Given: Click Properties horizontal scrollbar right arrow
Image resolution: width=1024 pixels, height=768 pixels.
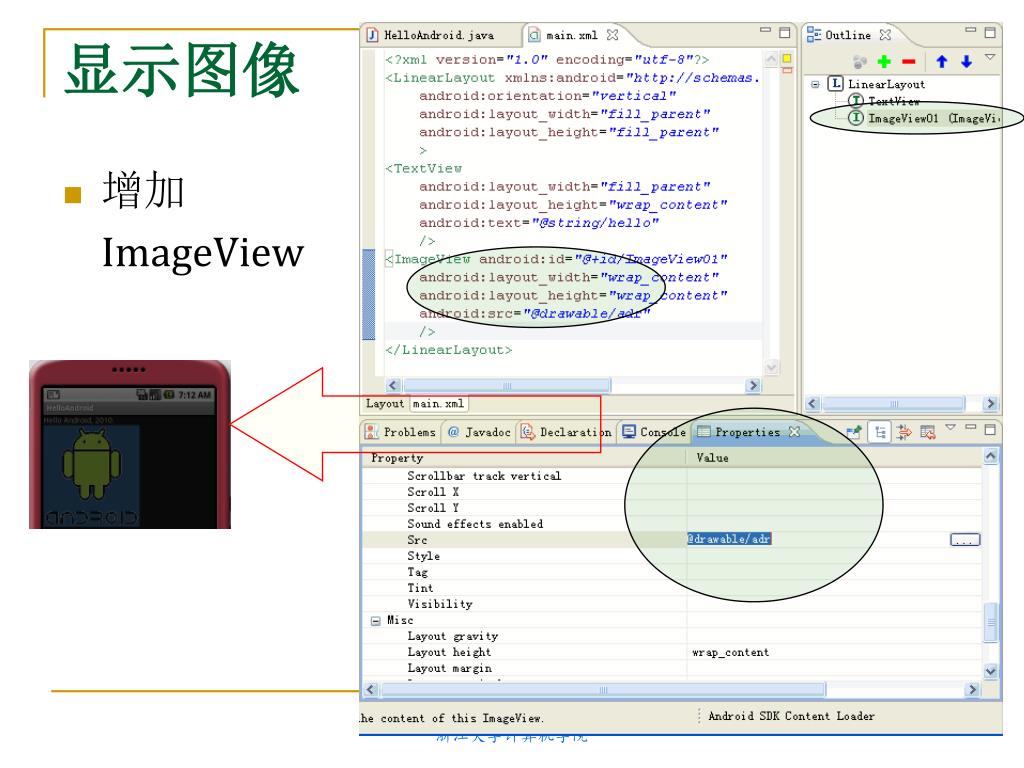Looking at the screenshot, I should [972, 690].
